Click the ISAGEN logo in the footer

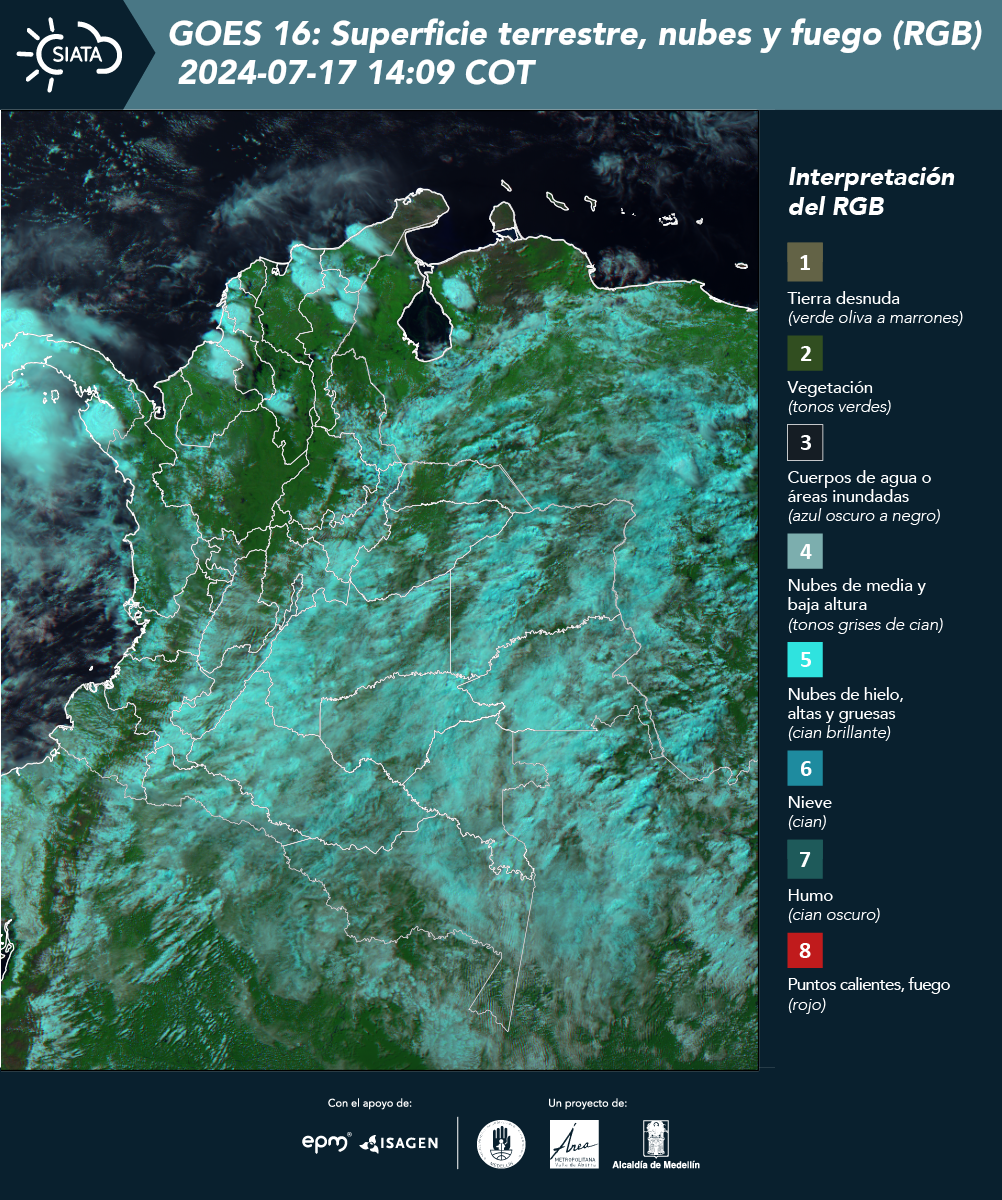pyautogui.click(x=399, y=1143)
